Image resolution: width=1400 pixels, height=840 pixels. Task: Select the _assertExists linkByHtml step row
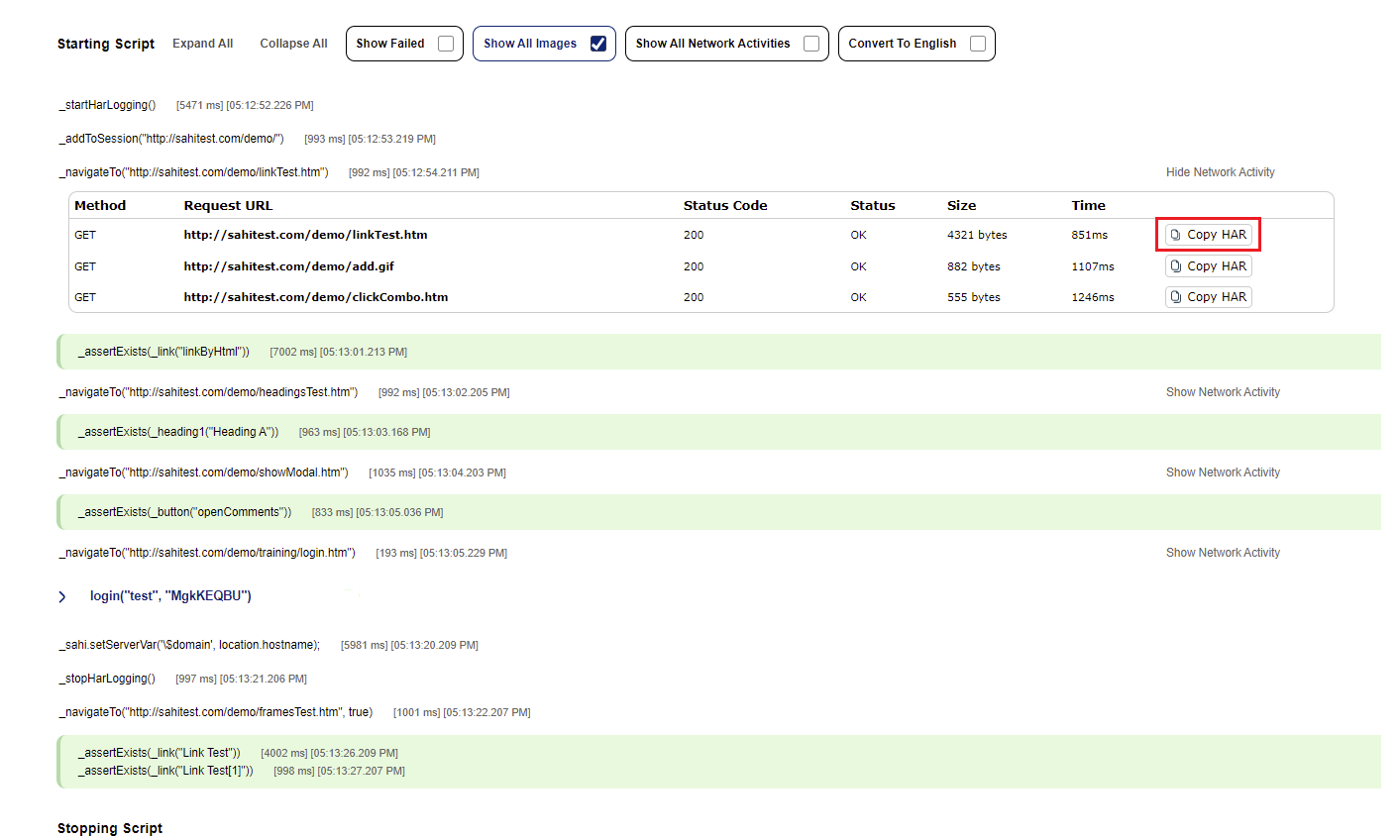(163, 352)
